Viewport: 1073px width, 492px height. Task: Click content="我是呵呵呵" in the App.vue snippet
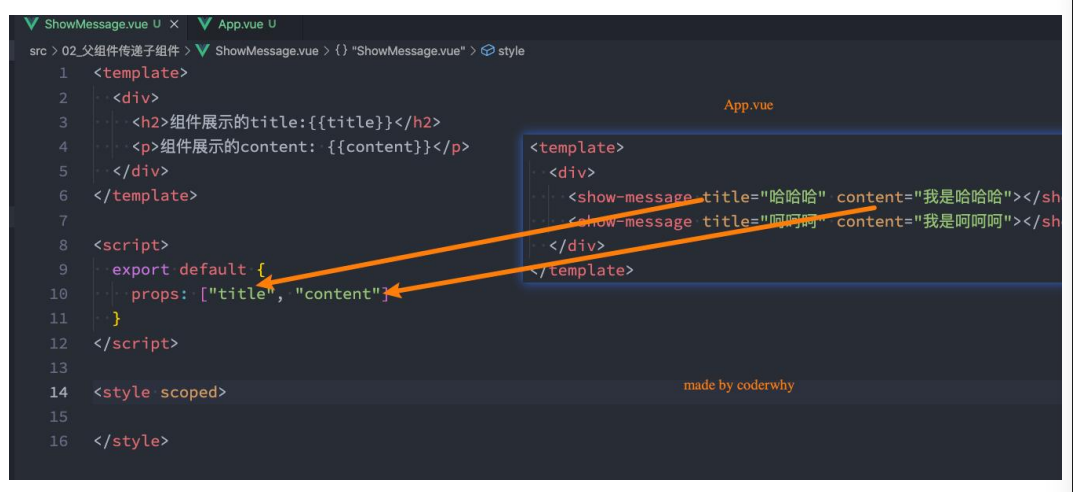coord(925,222)
